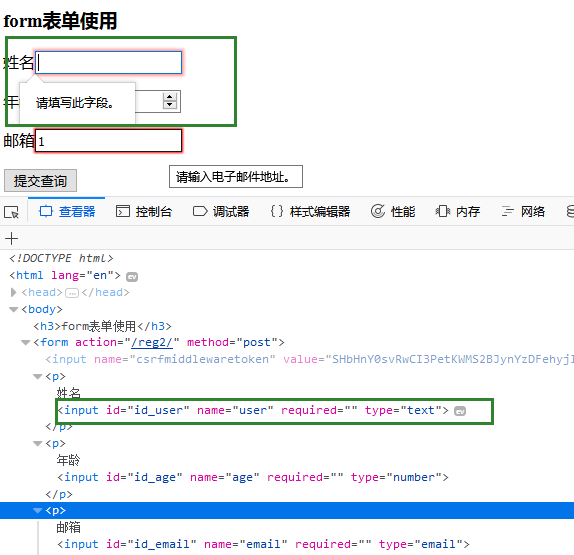The image size is (574, 555).
Task: Collapse the highlighted p node containing 邮箱
Action: pyautogui.click(x=38, y=510)
